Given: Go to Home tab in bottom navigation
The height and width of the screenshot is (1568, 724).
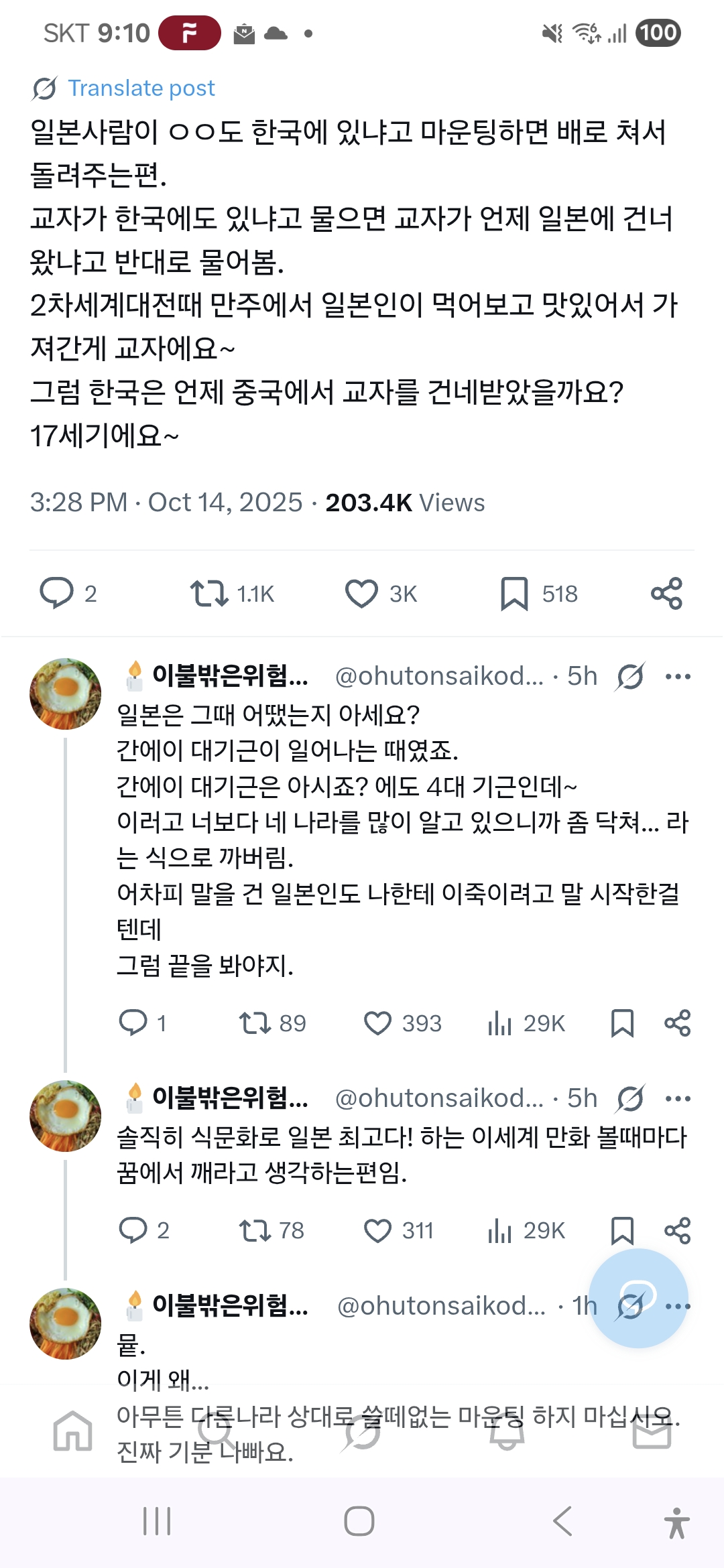Looking at the screenshot, I should pyautogui.click(x=72, y=1431).
